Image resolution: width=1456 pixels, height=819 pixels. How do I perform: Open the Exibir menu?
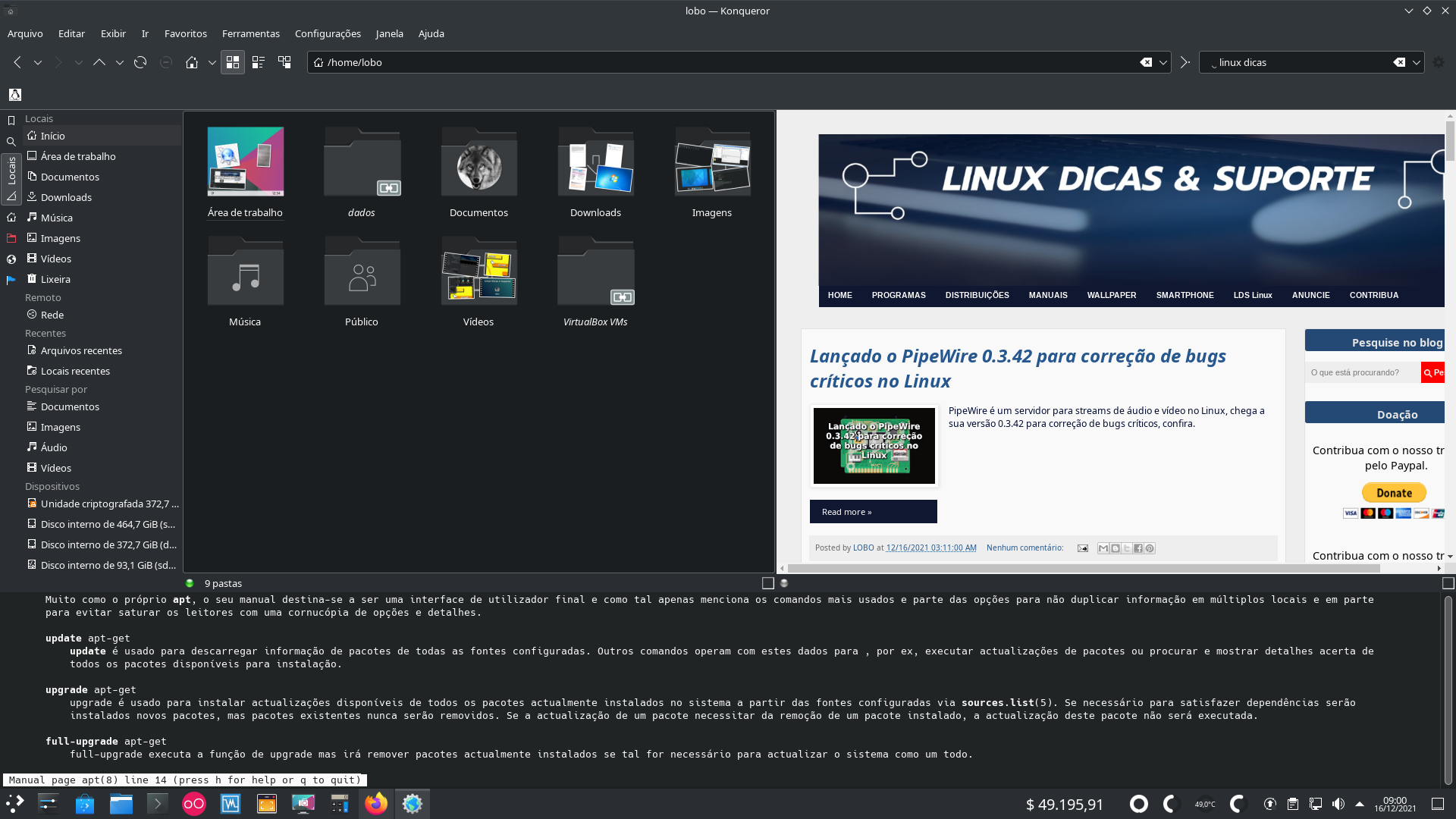pyautogui.click(x=113, y=33)
